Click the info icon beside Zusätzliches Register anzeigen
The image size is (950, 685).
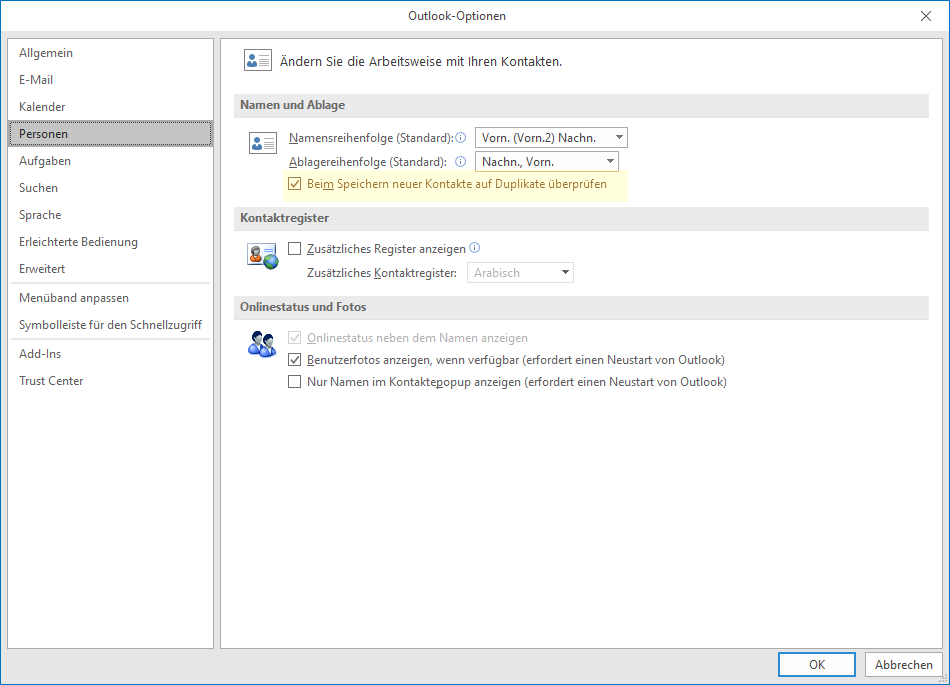(x=475, y=247)
